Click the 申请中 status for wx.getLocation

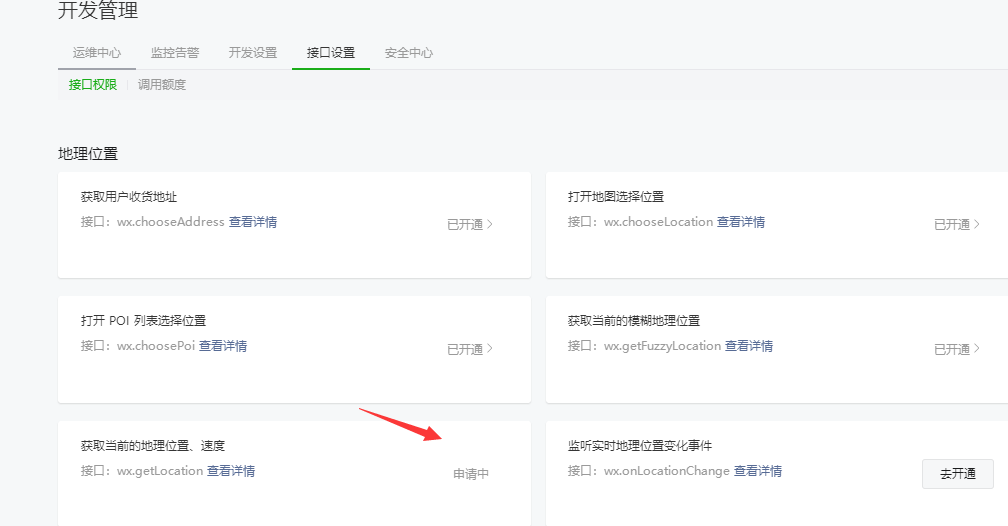pyautogui.click(x=471, y=475)
